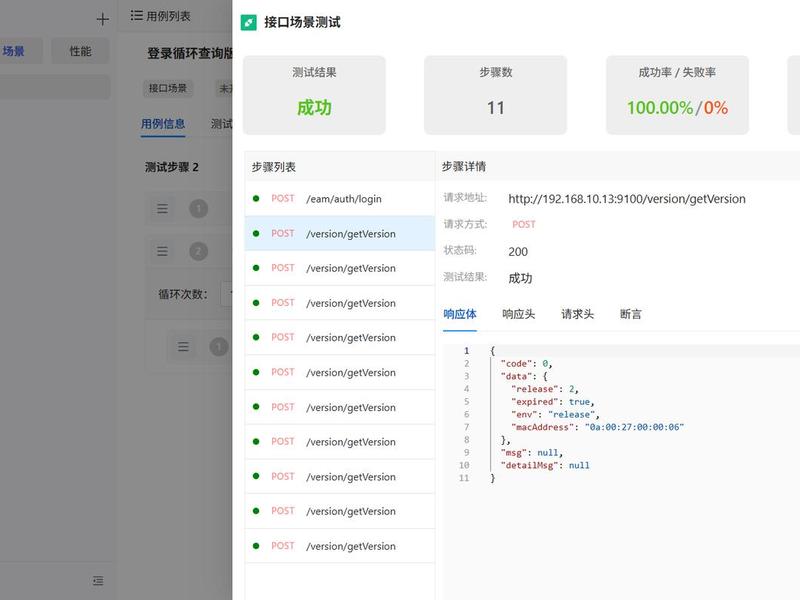Open the 响应体 tab

pos(460,314)
